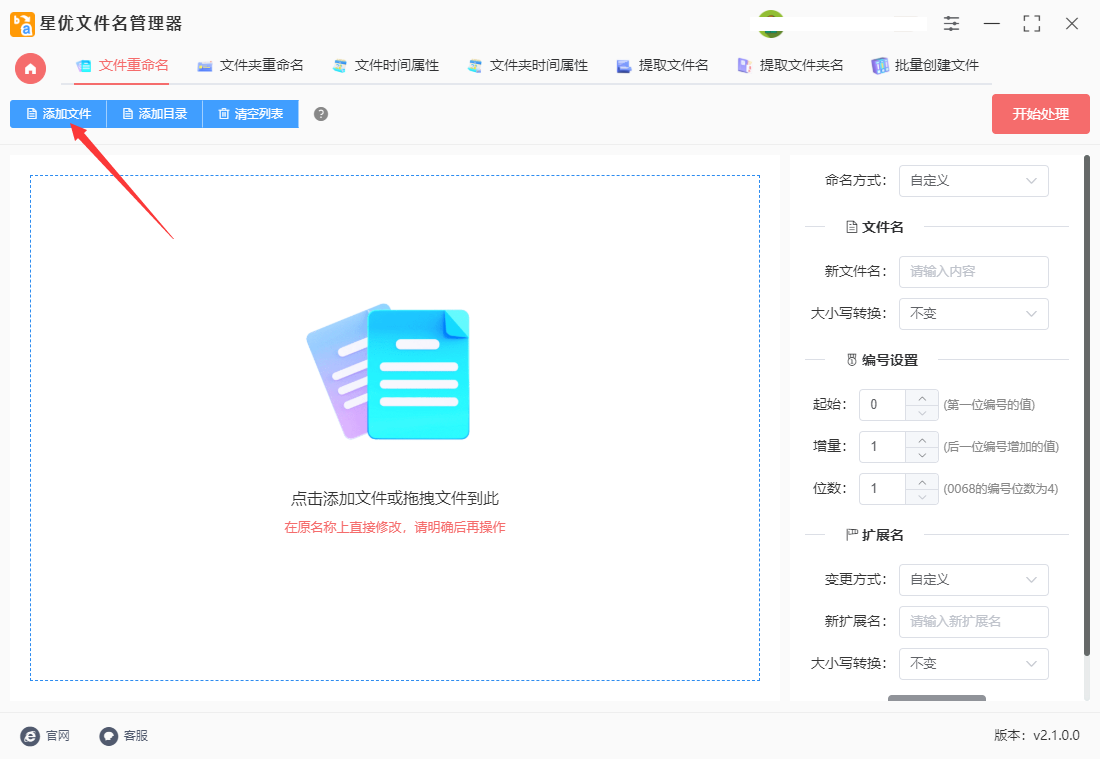Click the 文件名 section header

tap(875, 227)
